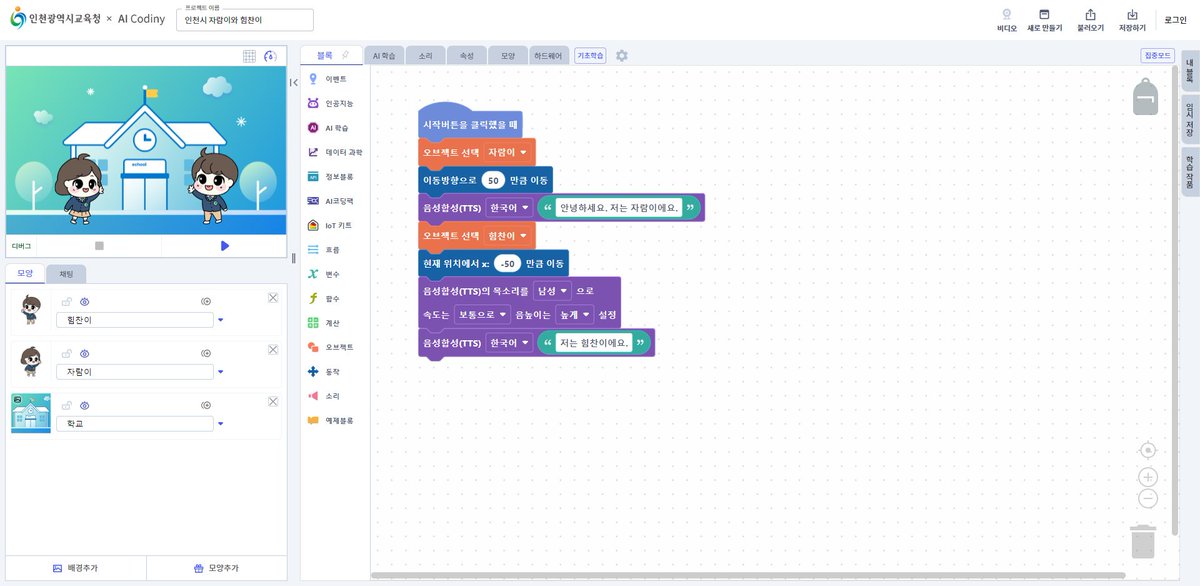Zoom in the workspace with plus icon

[1148, 477]
